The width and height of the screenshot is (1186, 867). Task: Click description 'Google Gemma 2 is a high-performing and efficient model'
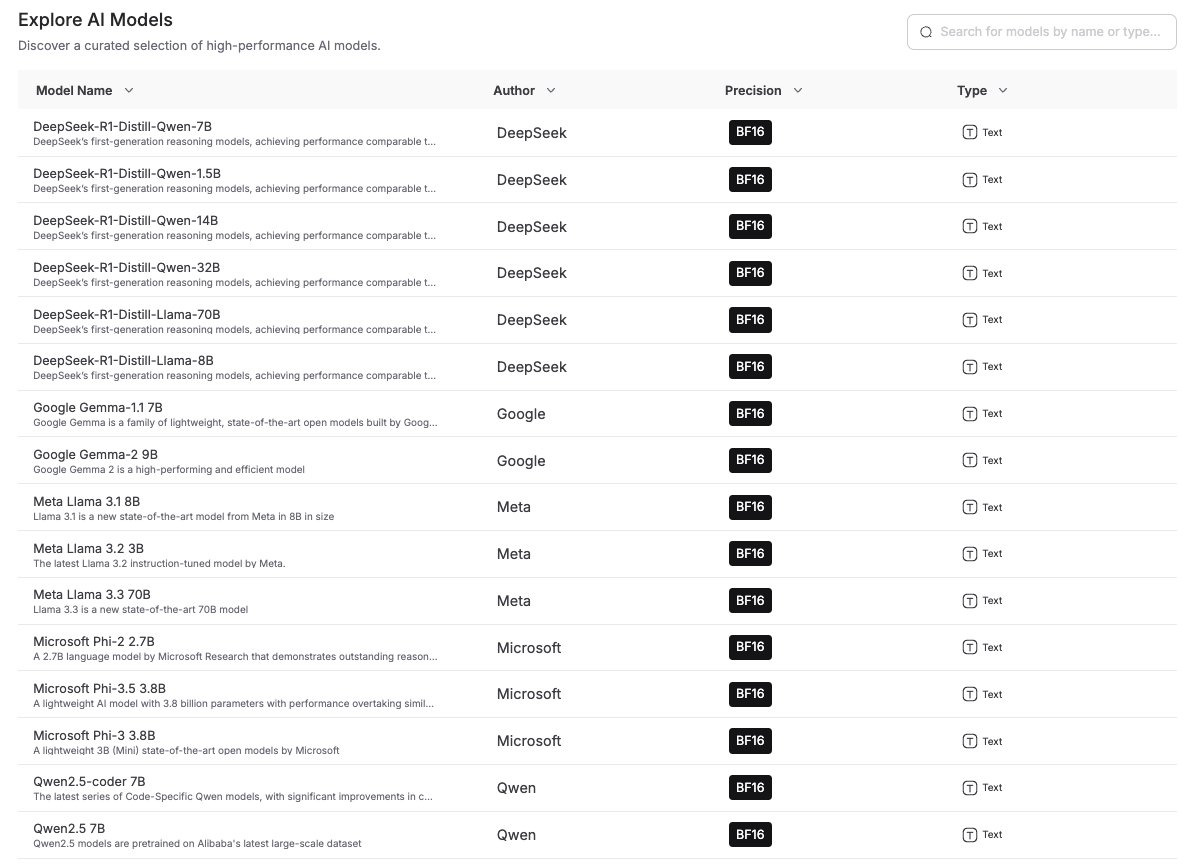[x=169, y=470]
